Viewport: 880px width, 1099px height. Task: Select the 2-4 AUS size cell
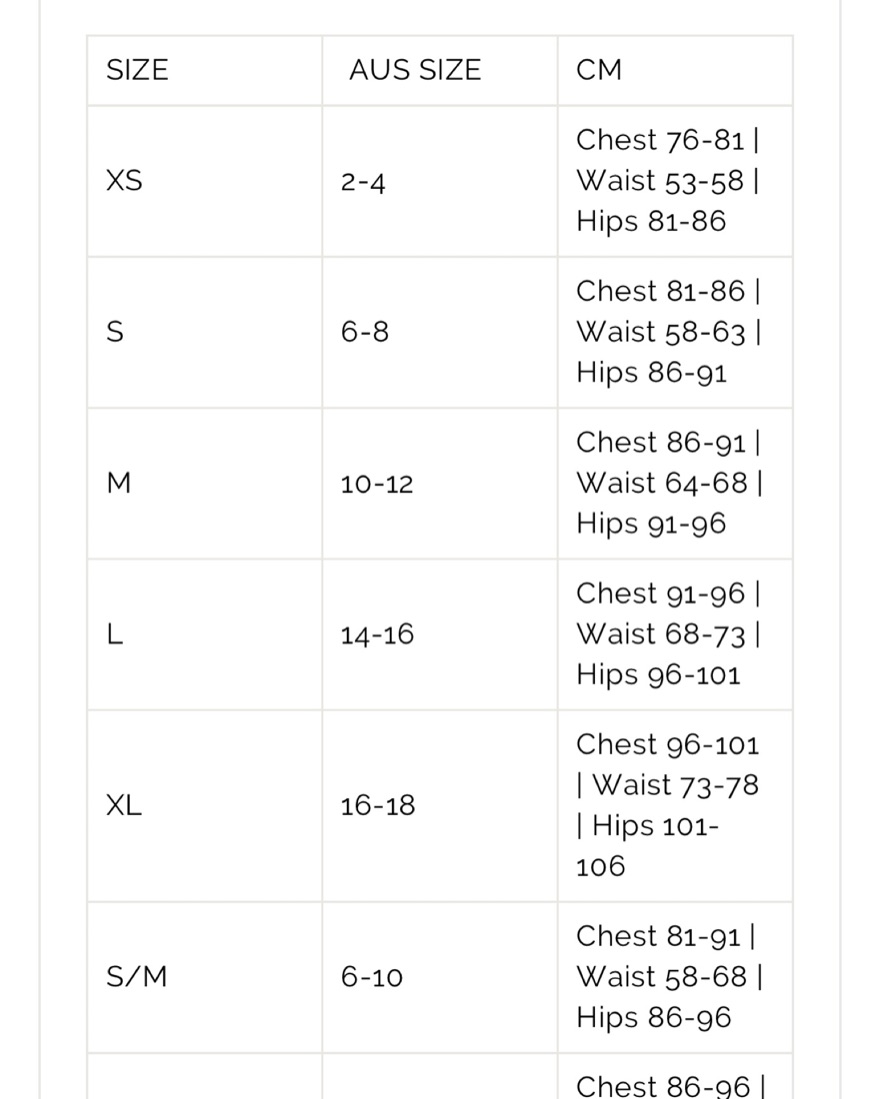tap(440, 181)
